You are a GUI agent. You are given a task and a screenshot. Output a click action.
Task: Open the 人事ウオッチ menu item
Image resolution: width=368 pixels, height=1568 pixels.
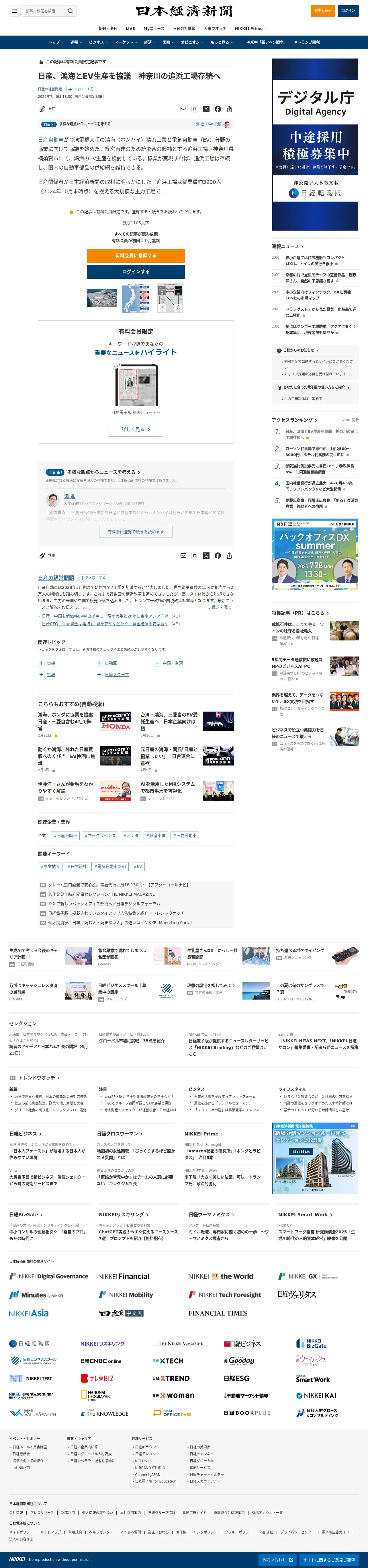click(215, 29)
